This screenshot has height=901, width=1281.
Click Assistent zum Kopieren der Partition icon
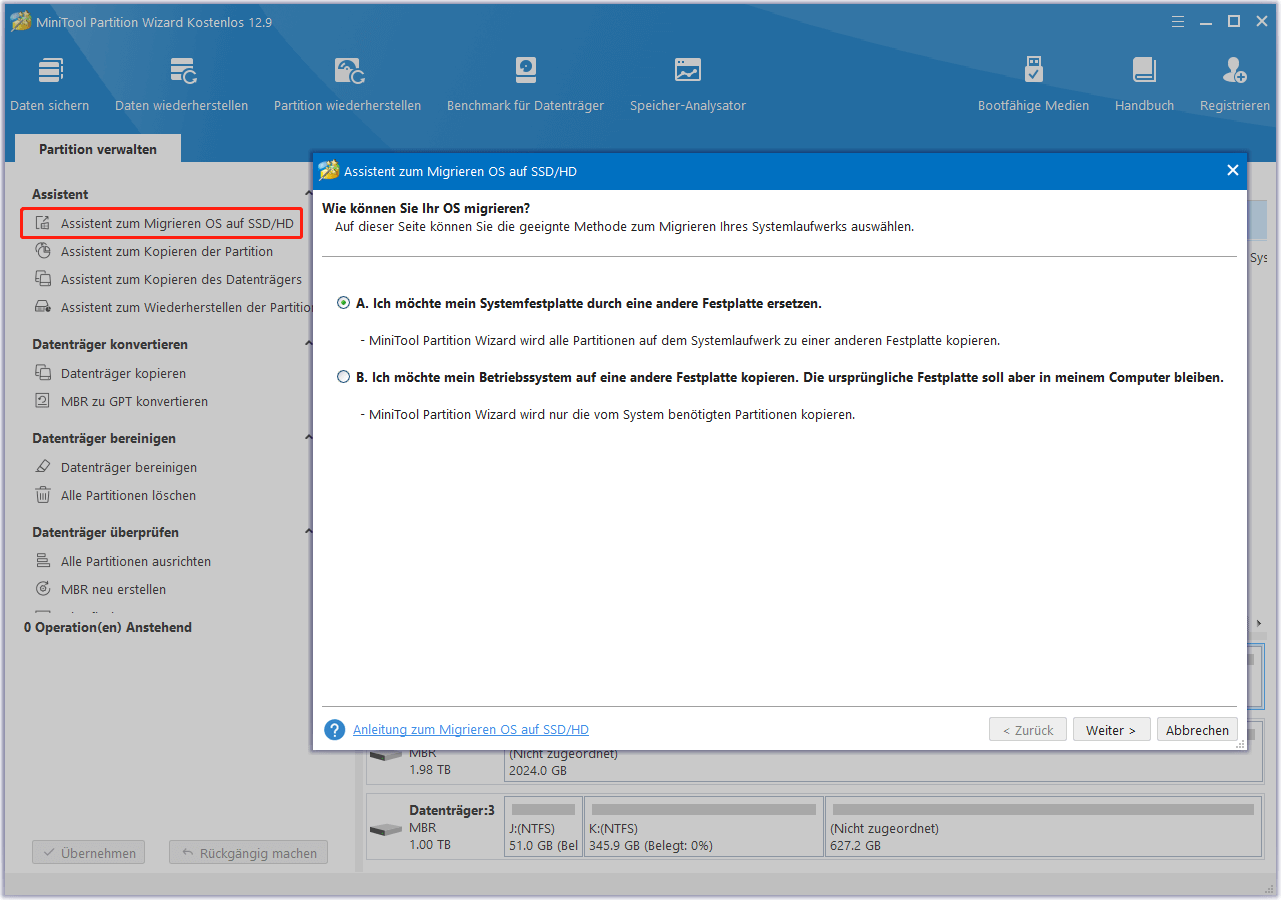[43, 251]
